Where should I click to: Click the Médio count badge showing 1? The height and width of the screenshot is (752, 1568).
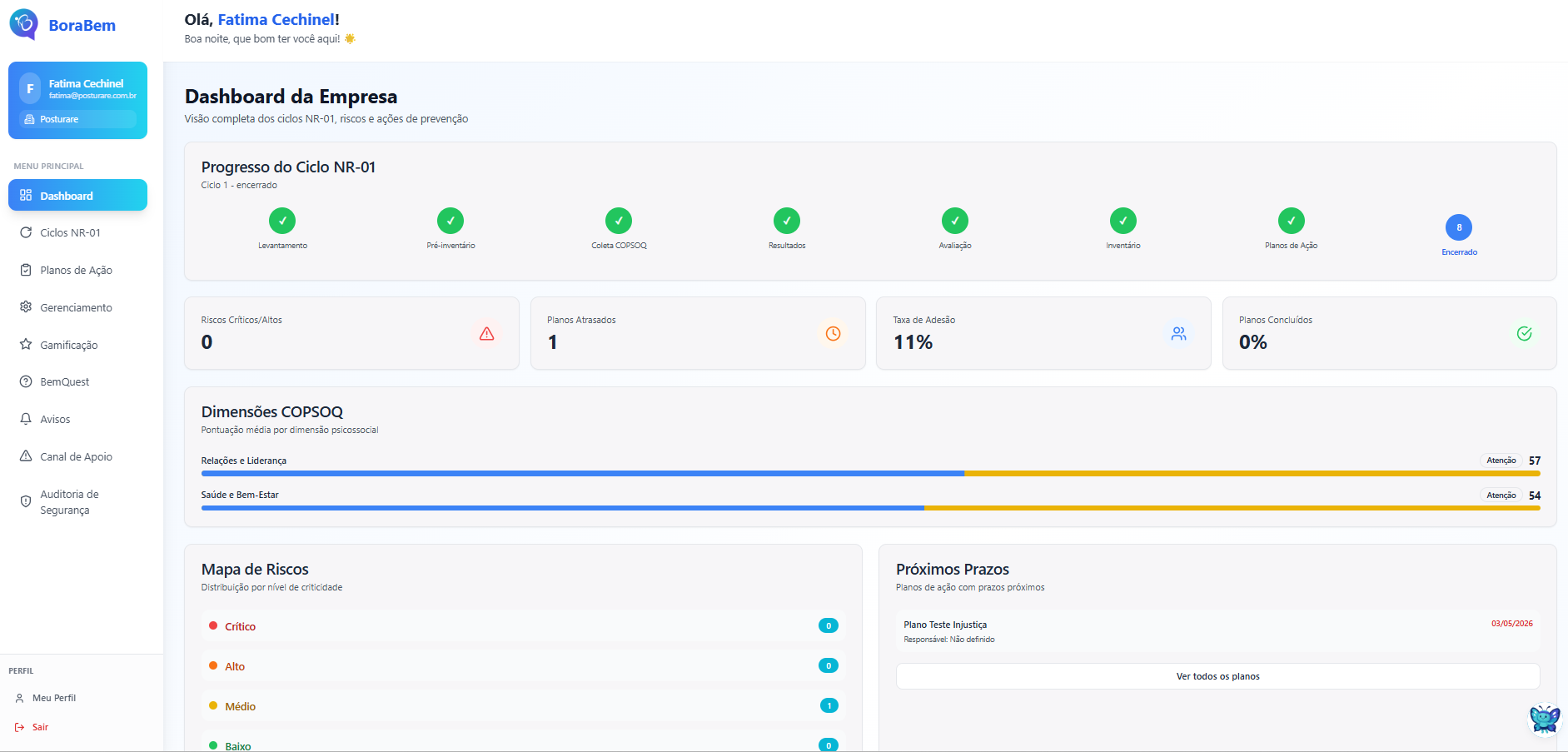point(829,705)
